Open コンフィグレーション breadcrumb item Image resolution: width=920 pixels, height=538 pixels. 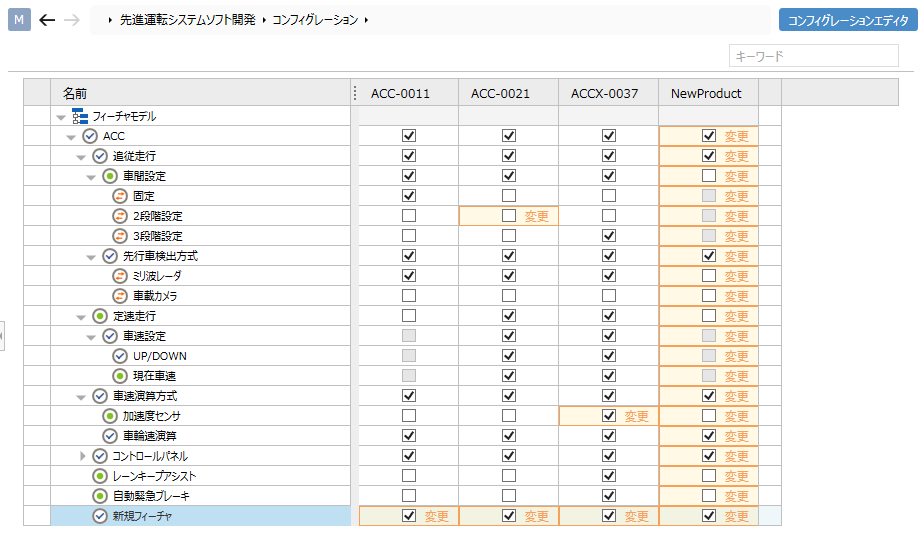[x=315, y=20]
